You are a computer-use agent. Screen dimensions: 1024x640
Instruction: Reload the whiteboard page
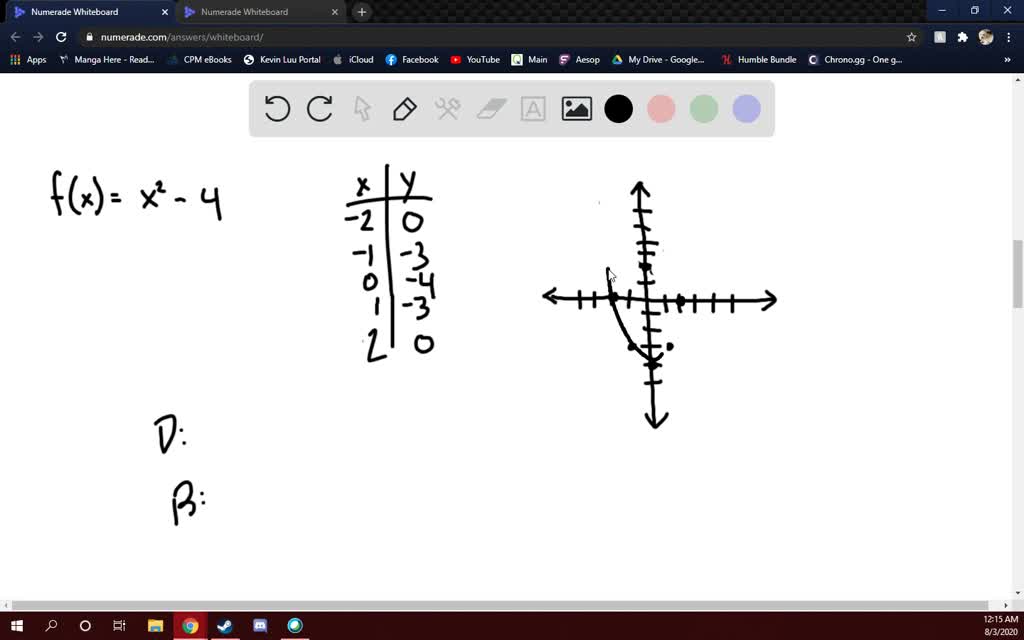pyautogui.click(x=61, y=37)
